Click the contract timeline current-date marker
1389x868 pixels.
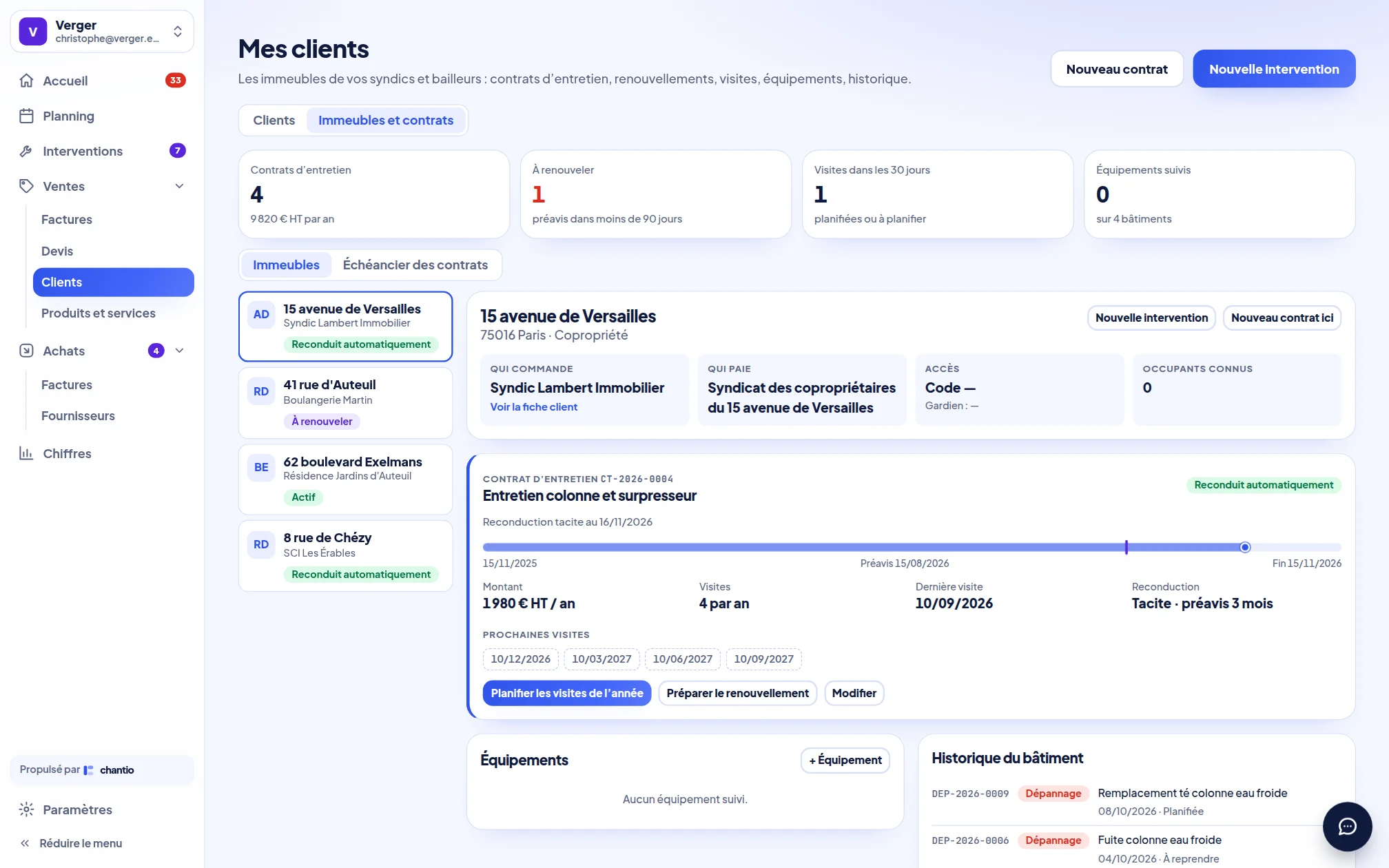point(1245,547)
